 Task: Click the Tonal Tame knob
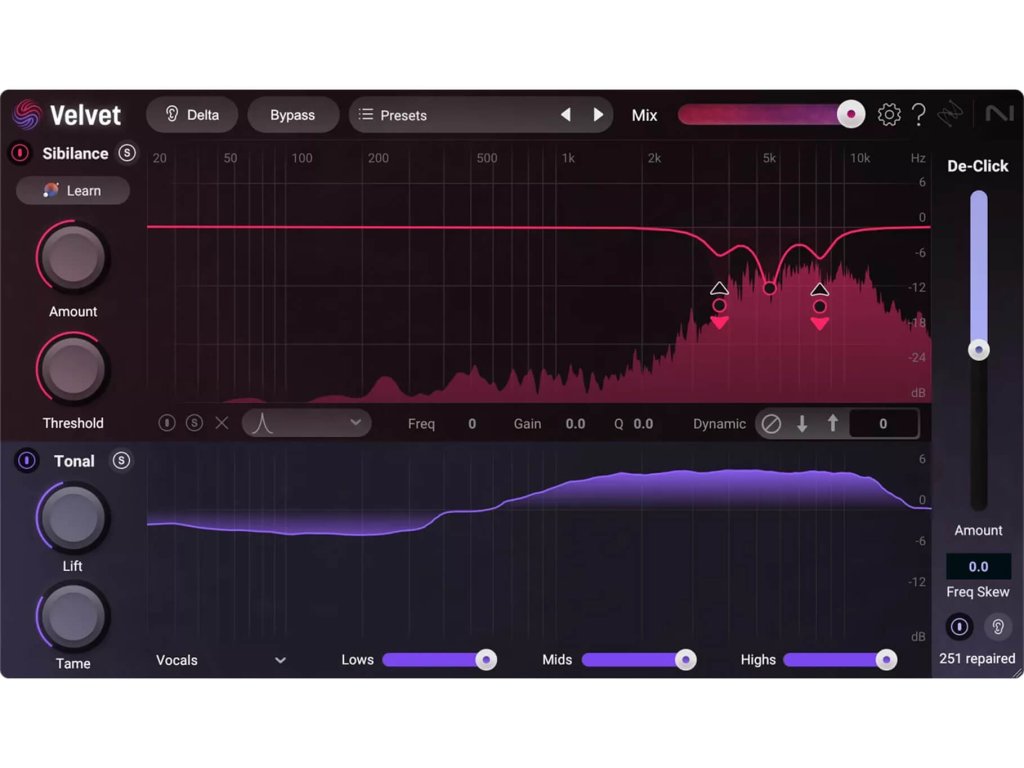(72, 616)
